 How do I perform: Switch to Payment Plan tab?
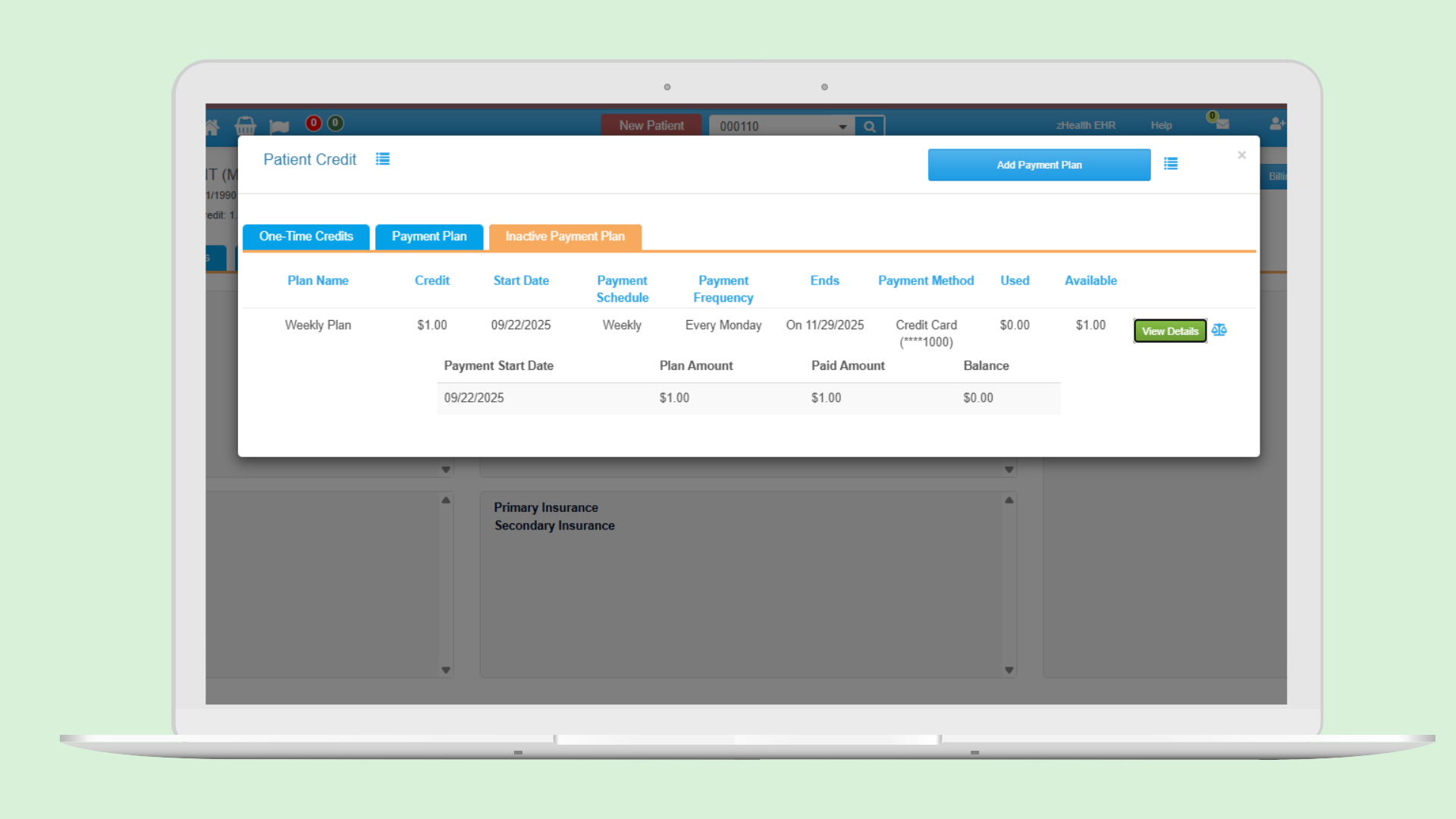pyautogui.click(x=429, y=237)
